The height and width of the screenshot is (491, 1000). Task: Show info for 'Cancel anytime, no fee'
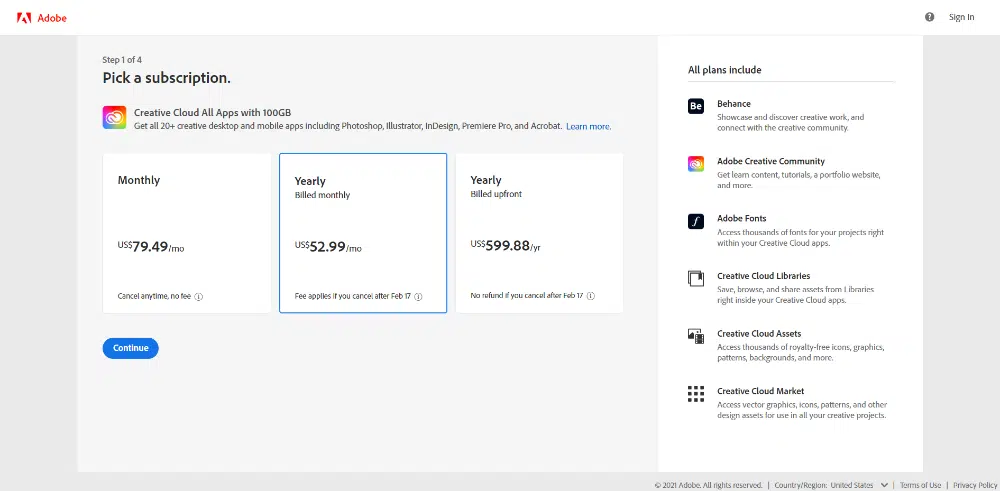point(199,297)
